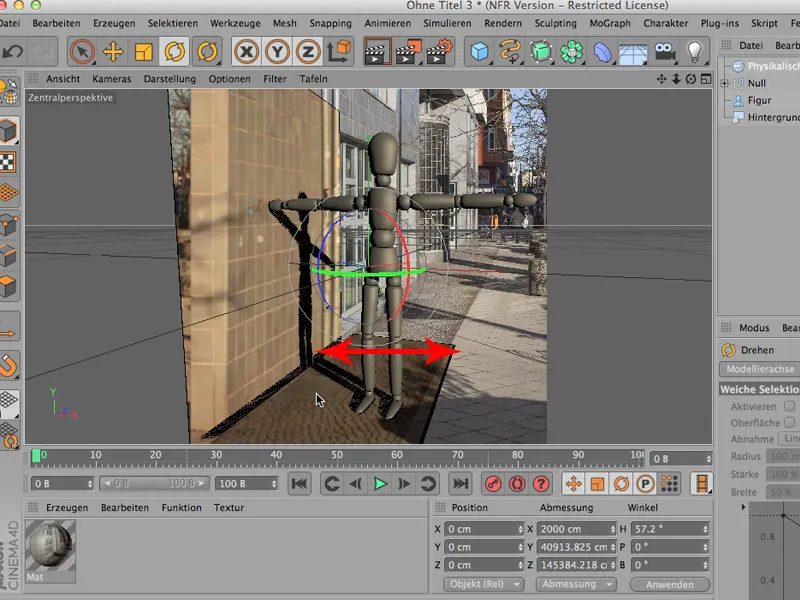Open the Simulieren menu
This screenshot has height=600, width=800.
point(447,23)
